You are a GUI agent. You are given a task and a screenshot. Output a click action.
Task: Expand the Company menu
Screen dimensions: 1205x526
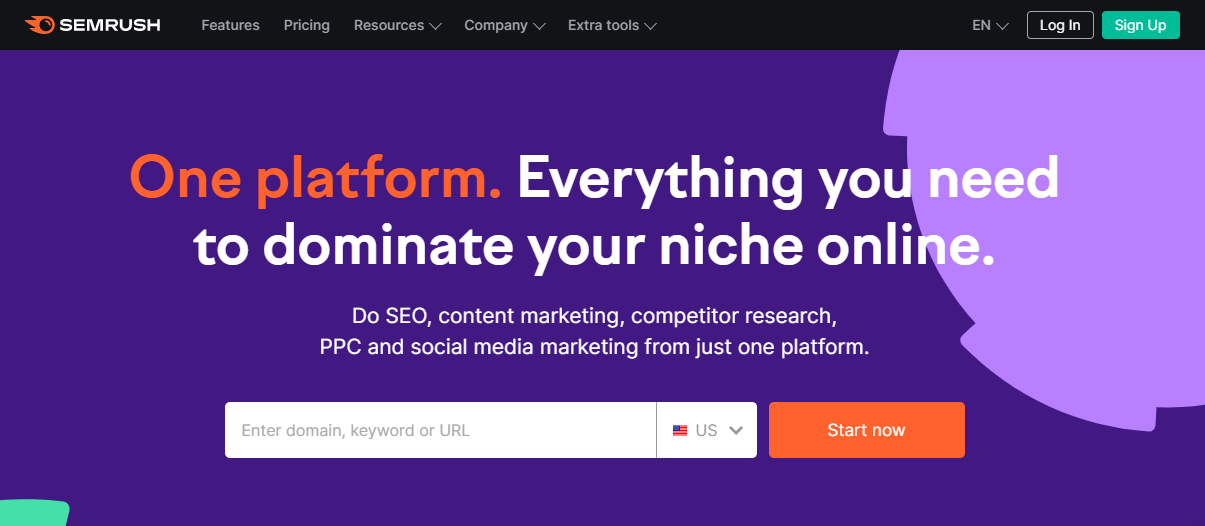[505, 25]
